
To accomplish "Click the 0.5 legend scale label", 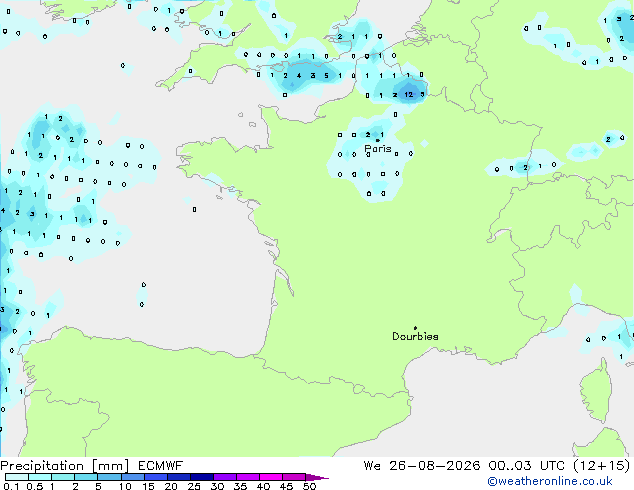I will [35, 486].
